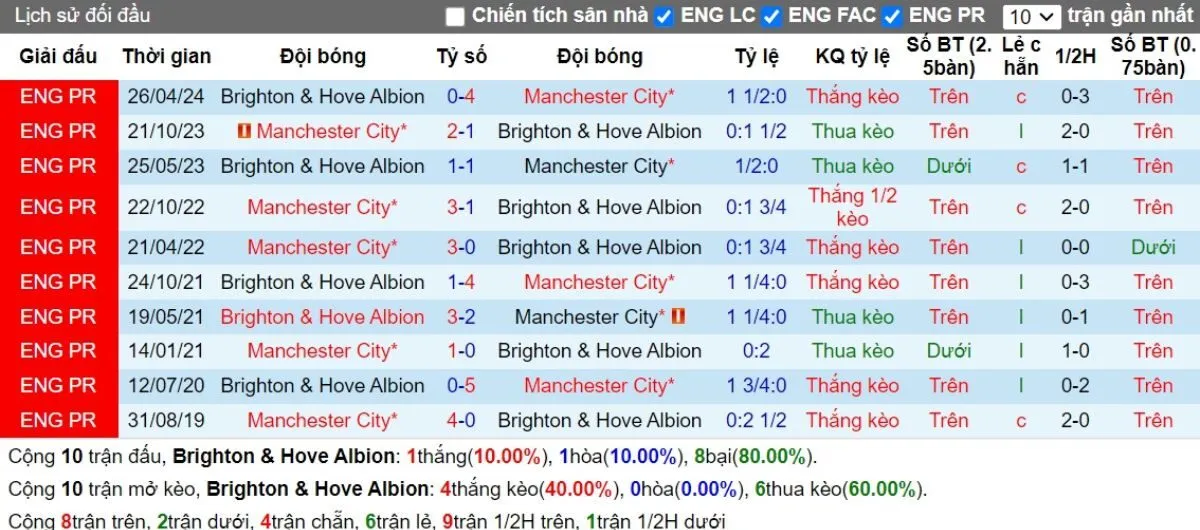This screenshot has width=1200, height=530.
Task: Uncheck the ENG LC filter
Action: pos(664,16)
